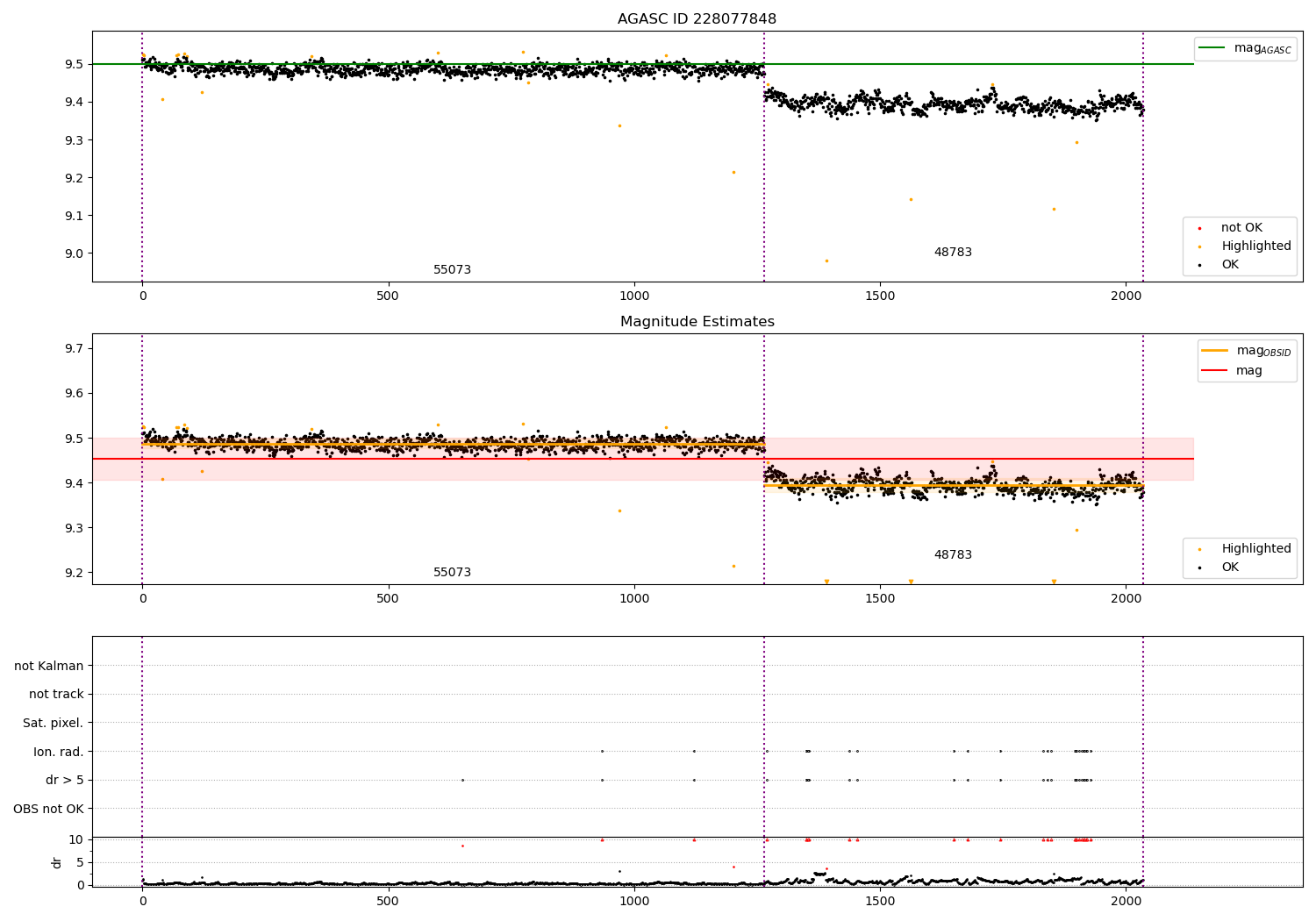The width and height of the screenshot is (1316, 921).
Task: Click the 'OK' legend entry in top plot
Action: coord(1230,265)
